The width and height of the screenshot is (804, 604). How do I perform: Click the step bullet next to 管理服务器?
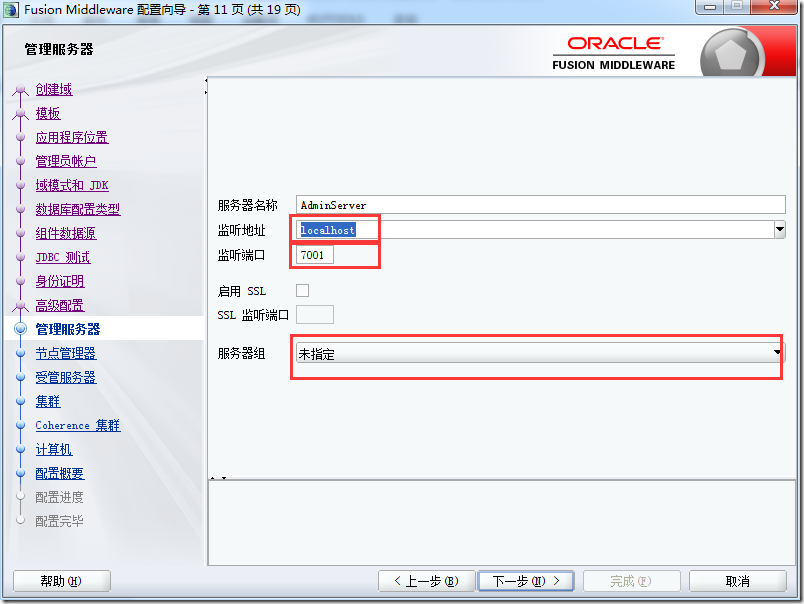click(x=21, y=329)
